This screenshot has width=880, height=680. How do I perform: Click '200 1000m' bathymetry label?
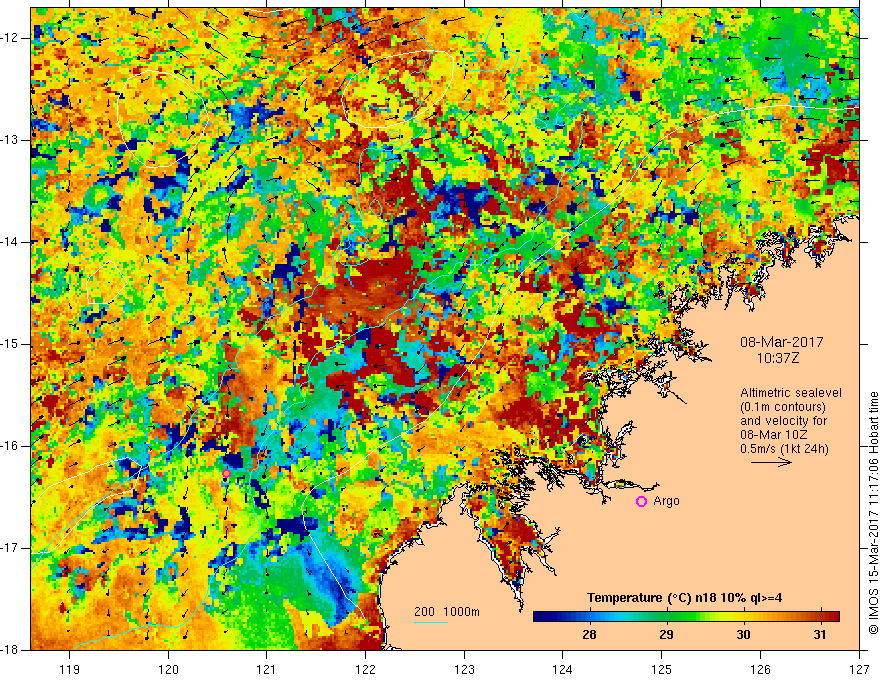coord(447,612)
